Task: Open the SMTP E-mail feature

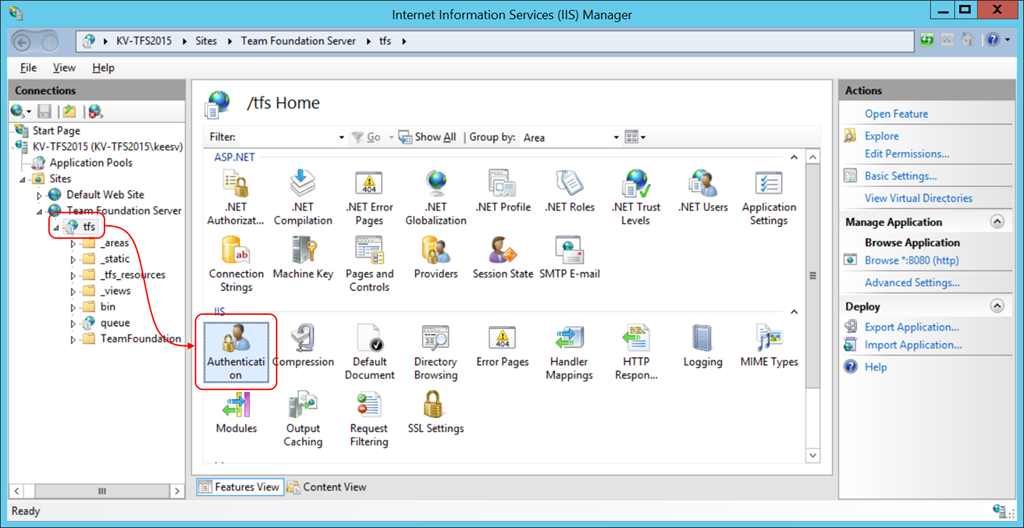Action: pos(569,257)
